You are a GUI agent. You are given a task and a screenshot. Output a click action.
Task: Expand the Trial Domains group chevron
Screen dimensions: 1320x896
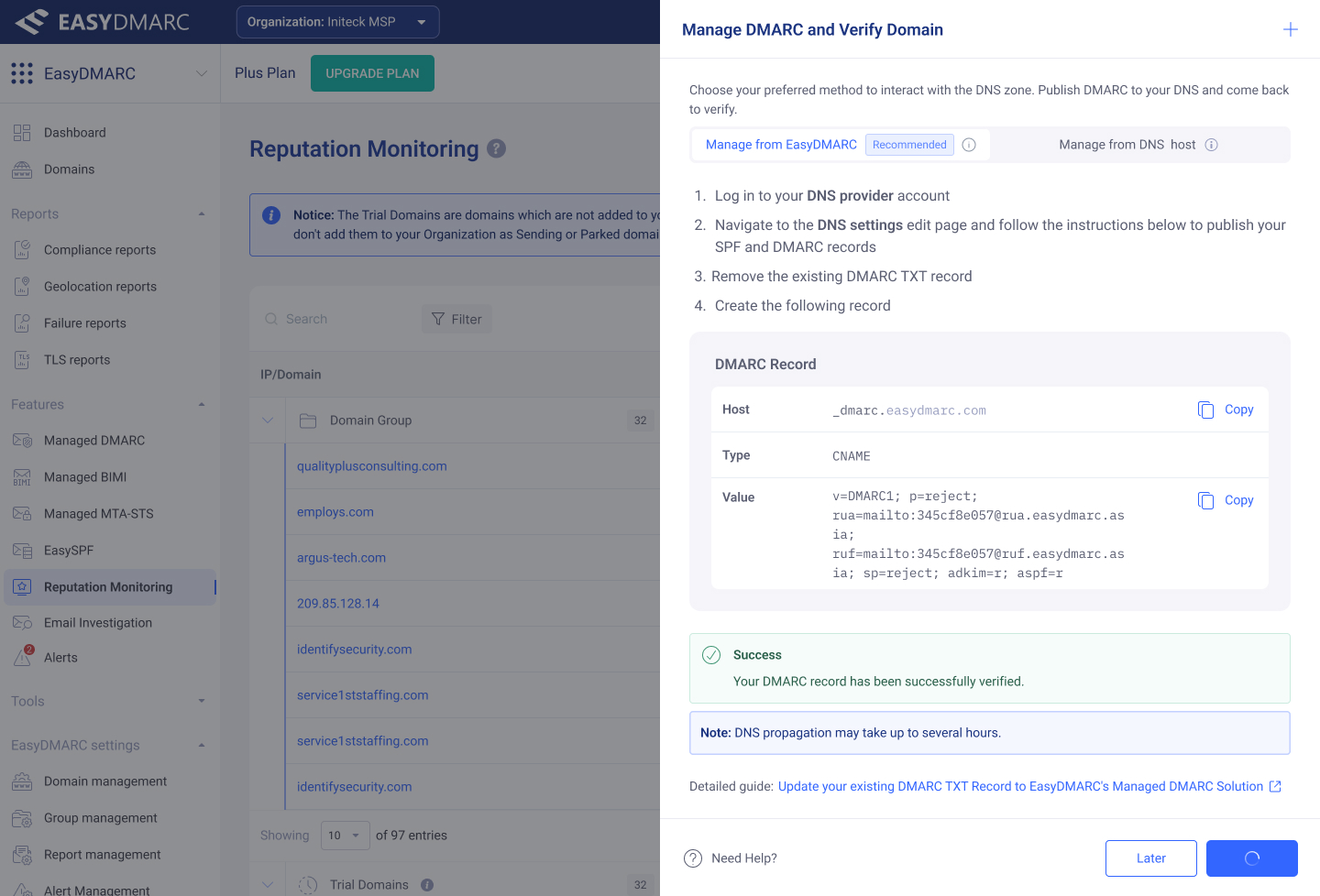pos(268,885)
